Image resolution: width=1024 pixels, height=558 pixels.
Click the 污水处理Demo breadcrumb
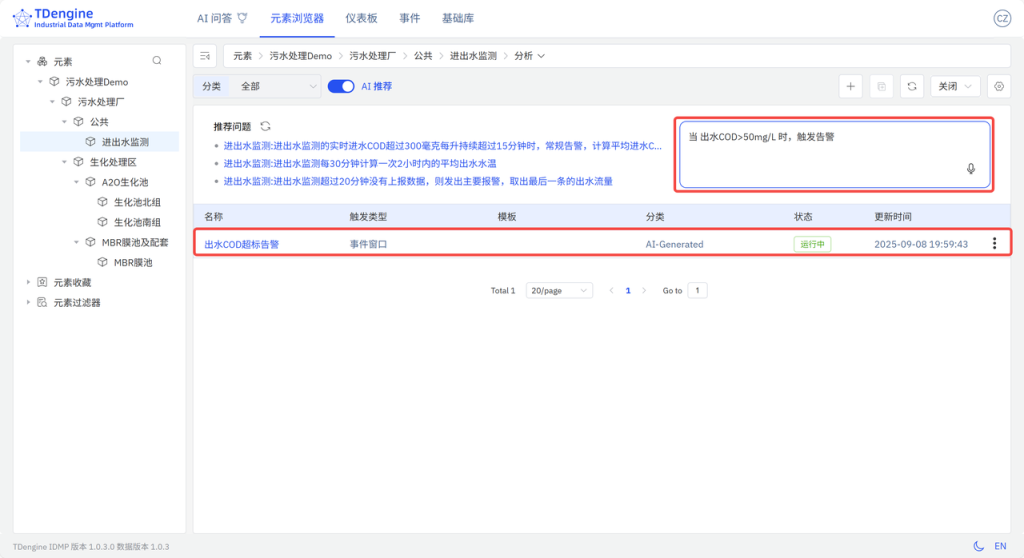(301, 56)
